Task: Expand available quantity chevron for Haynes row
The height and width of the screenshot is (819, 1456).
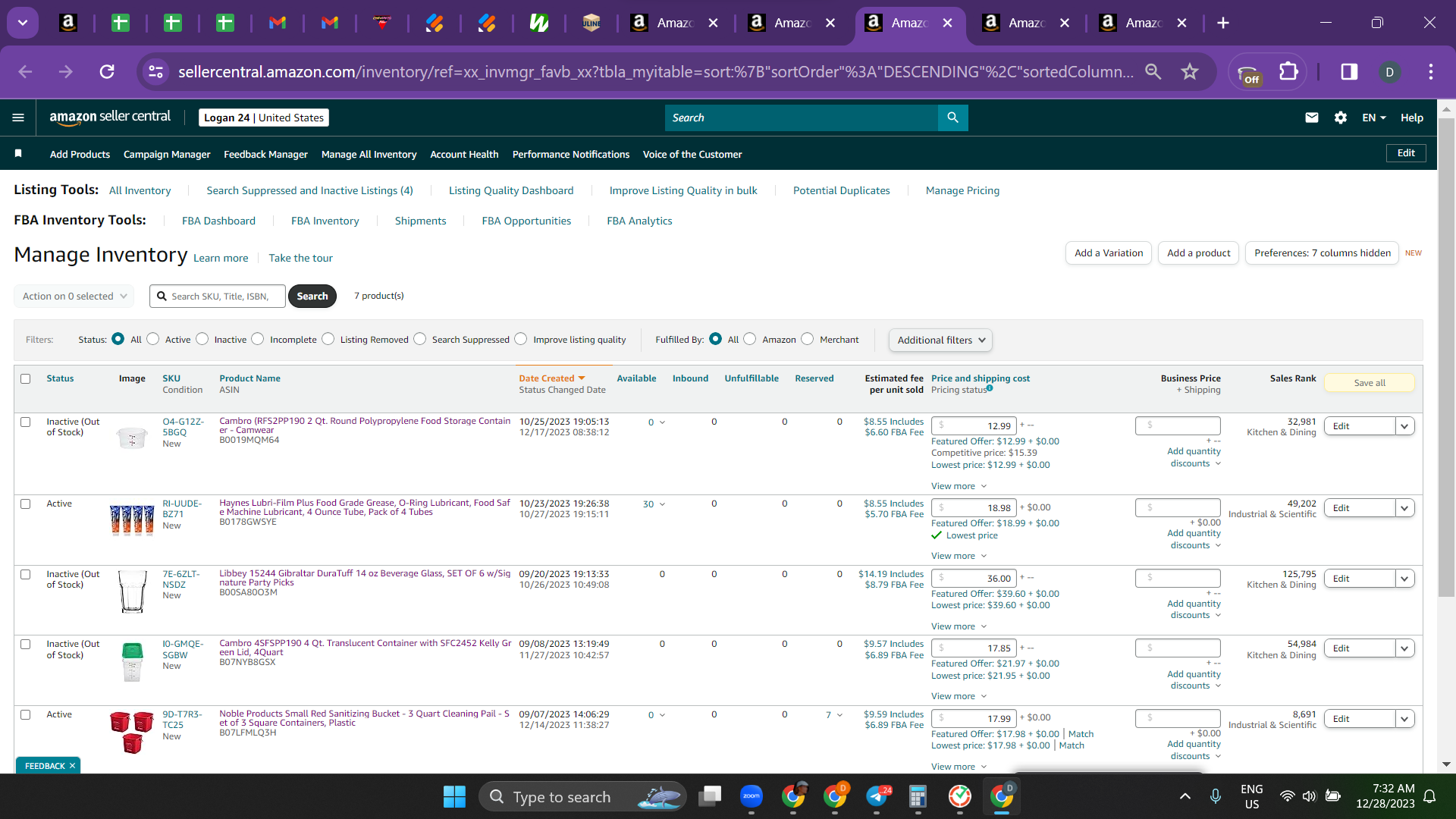Action: click(x=662, y=504)
